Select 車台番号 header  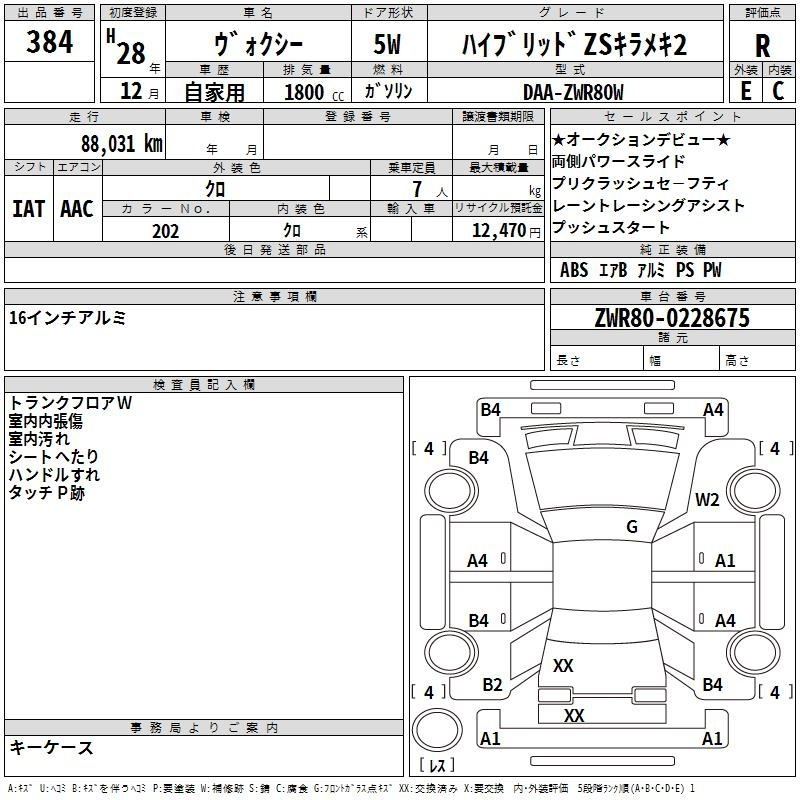672,296
